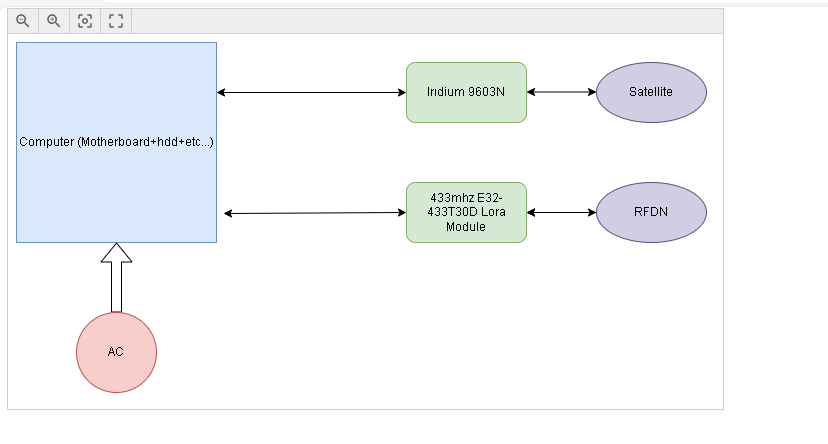Viewport: 828px width, 444px height.
Task: Click the Satellite ellipse
Action: pos(651,92)
